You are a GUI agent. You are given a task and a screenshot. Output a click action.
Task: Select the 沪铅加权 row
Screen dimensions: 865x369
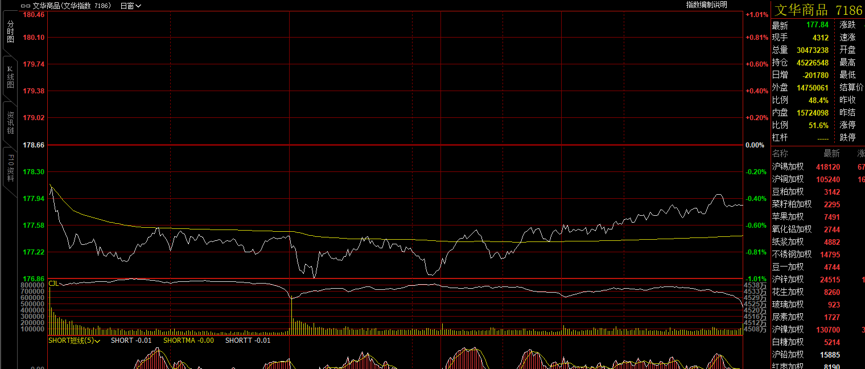click(x=818, y=354)
